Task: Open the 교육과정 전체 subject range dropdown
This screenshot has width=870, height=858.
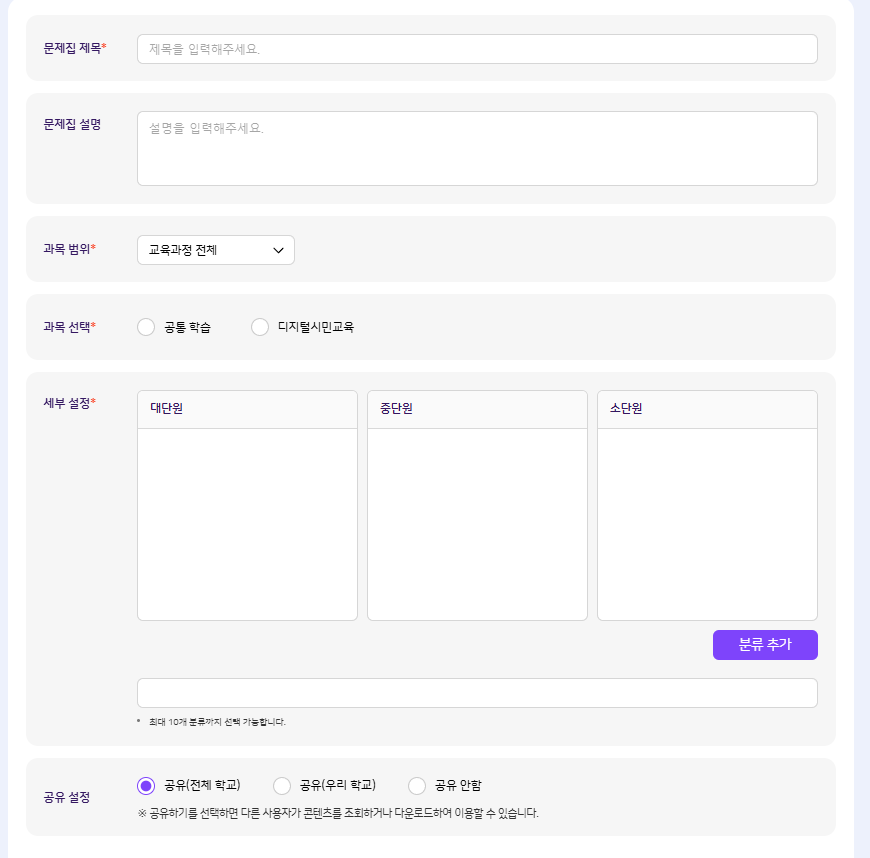Action: coord(216,250)
